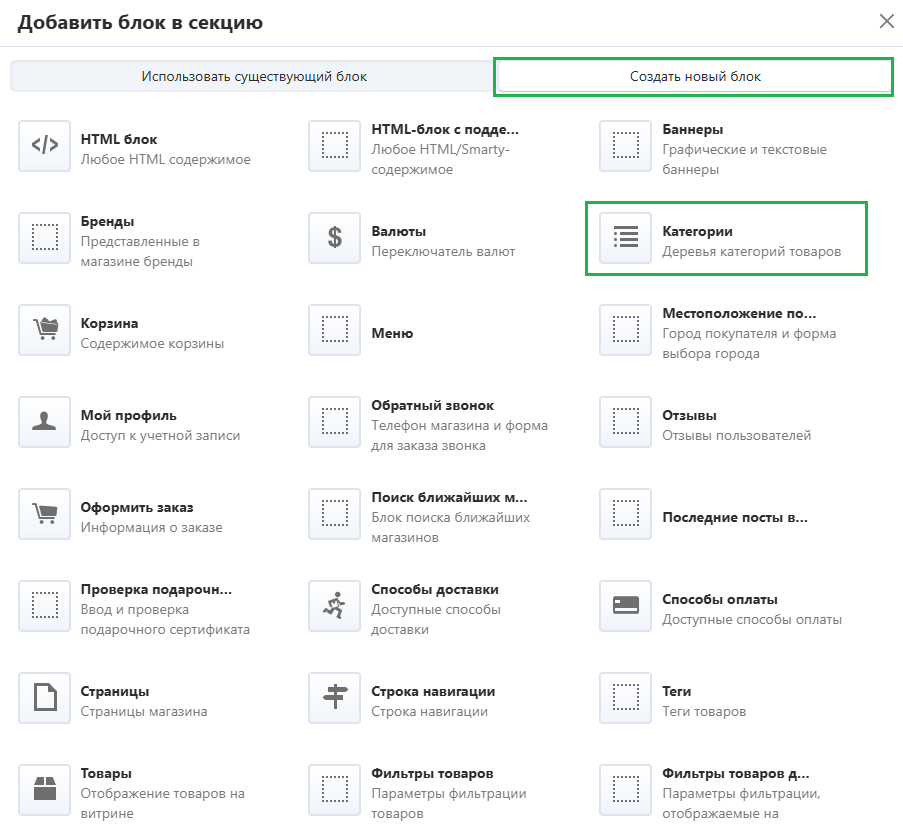Switch to Использовать существующий блок tab

pyautogui.click(x=253, y=77)
